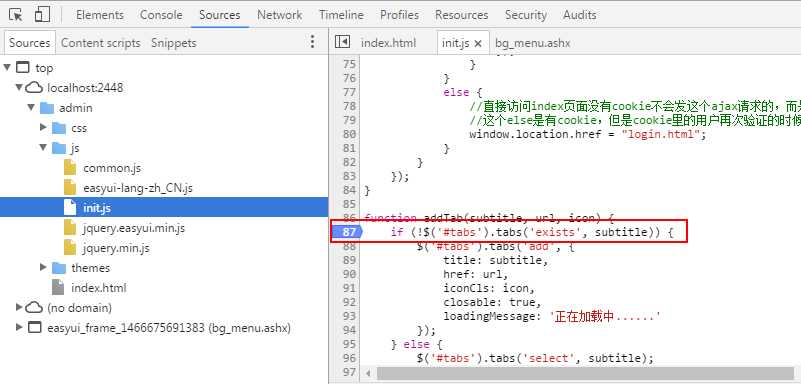Switch to Snippets sub-tab
Image resolution: width=801 pixels, height=384 pixels.
pyautogui.click(x=174, y=43)
